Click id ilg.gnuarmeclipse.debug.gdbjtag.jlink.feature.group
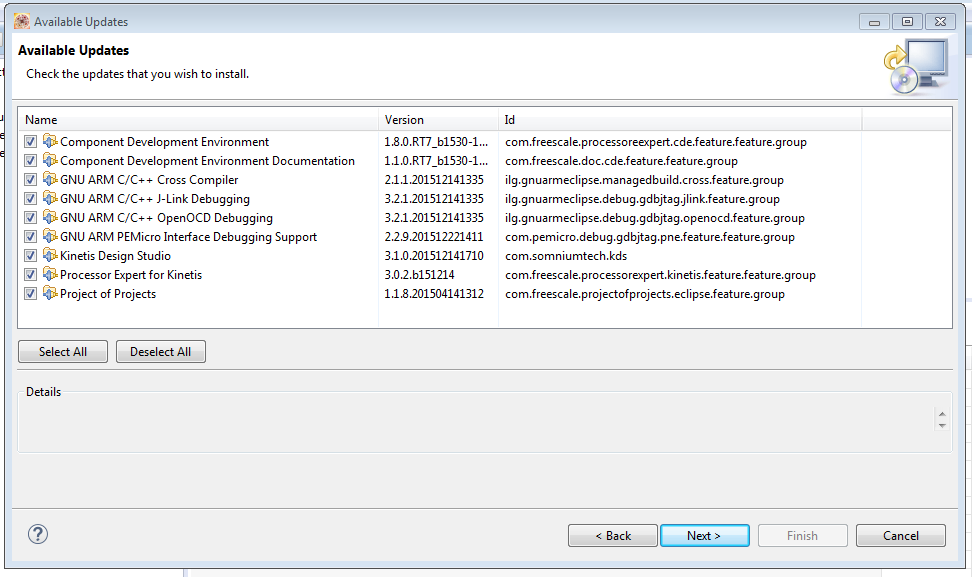The width and height of the screenshot is (972, 577). pos(642,199)
